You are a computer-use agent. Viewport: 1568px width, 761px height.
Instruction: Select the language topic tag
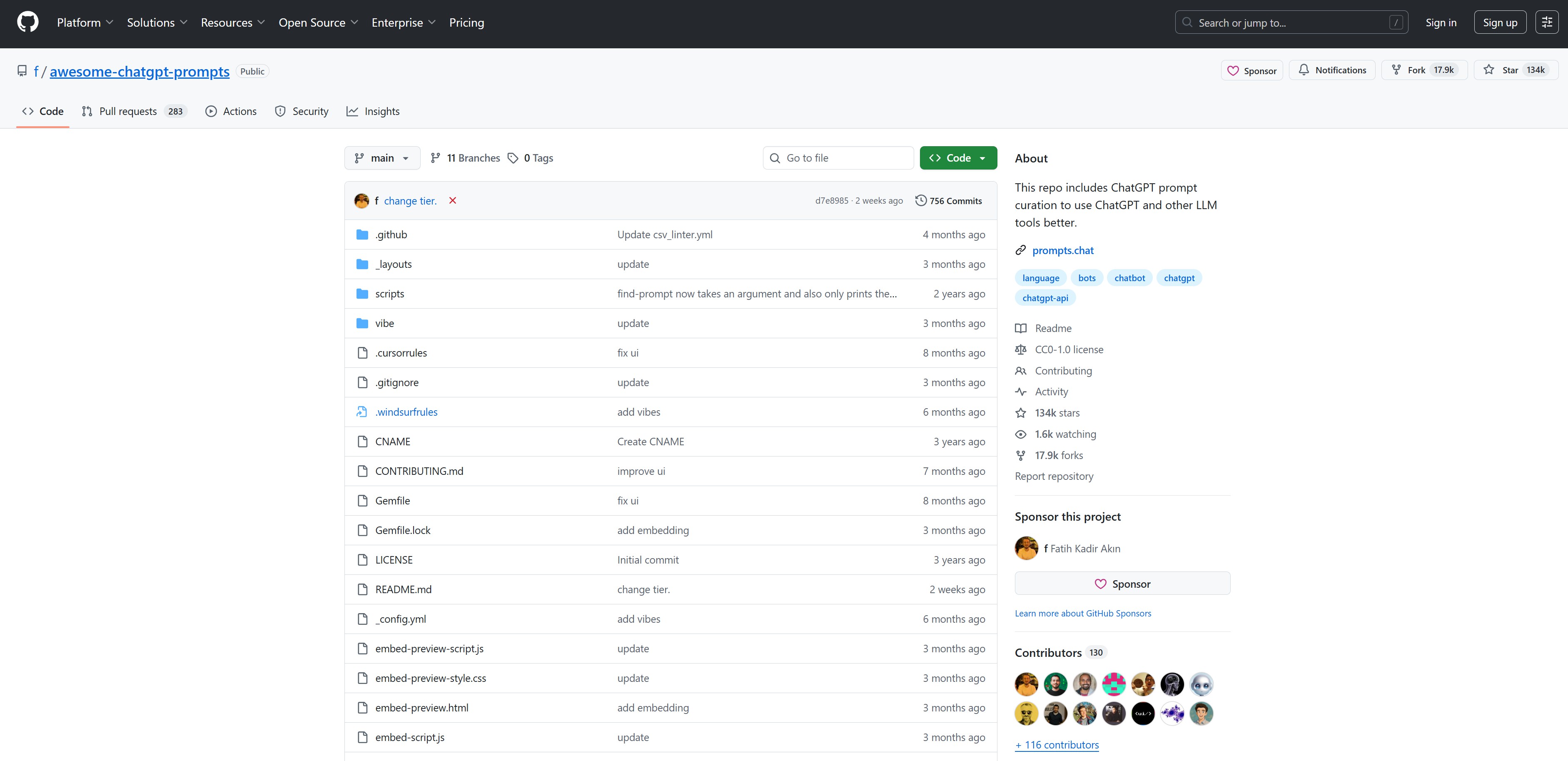(1040, 278)
